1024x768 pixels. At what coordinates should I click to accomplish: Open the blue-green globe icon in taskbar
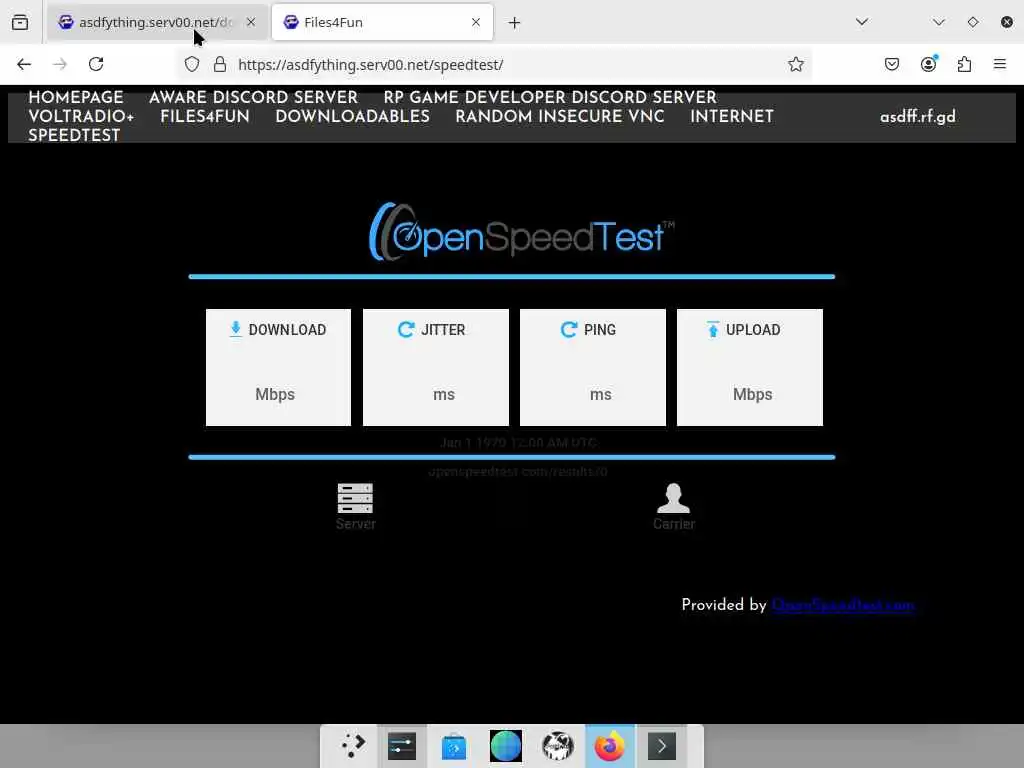[x=505, y=746]
